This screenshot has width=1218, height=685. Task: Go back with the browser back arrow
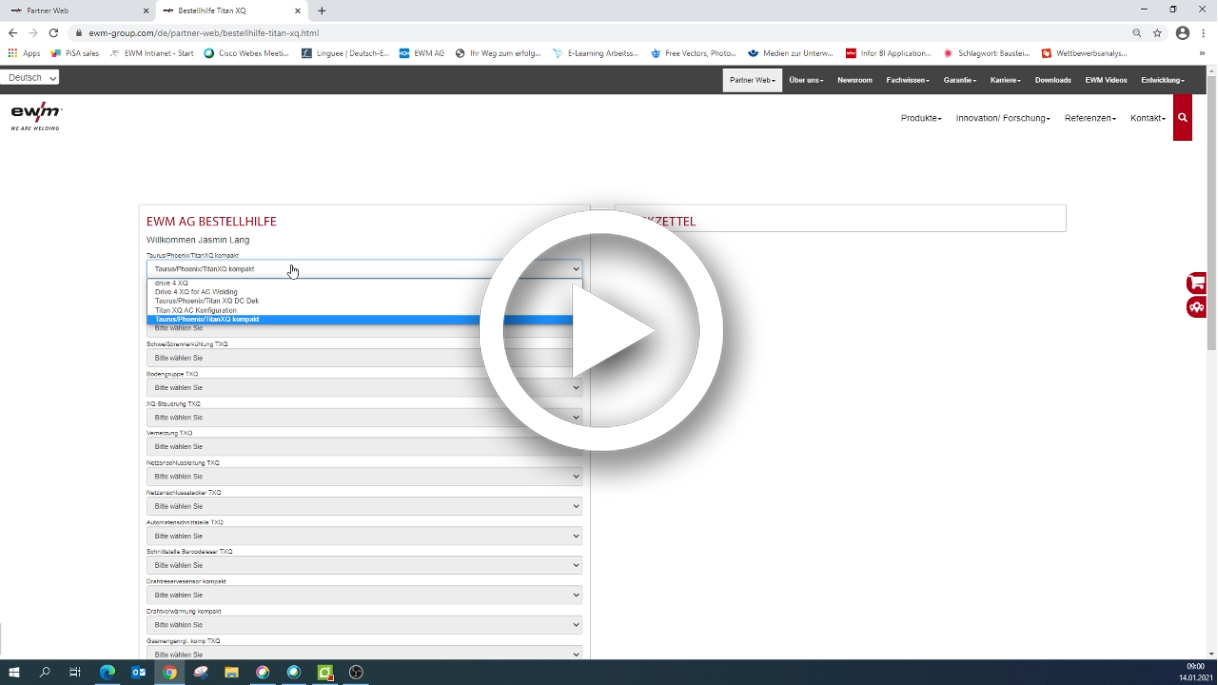coord(13,33)
